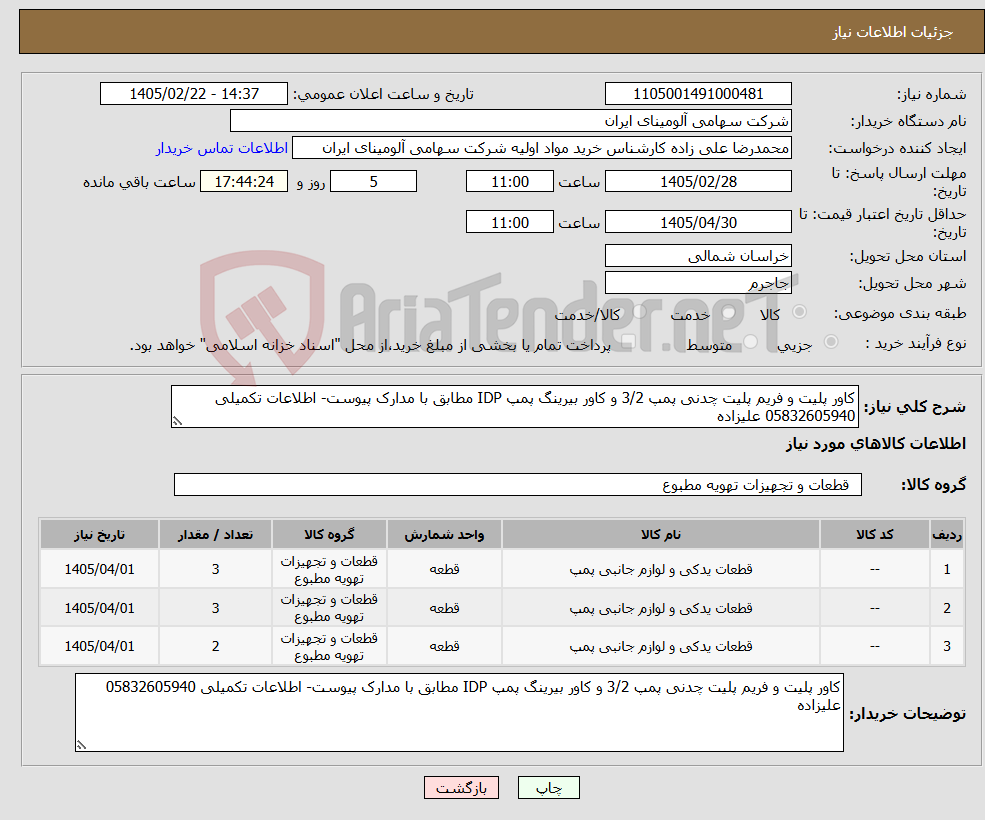
Task: Click date 1405/04/01 in row 2
Action: coord(99,608)
